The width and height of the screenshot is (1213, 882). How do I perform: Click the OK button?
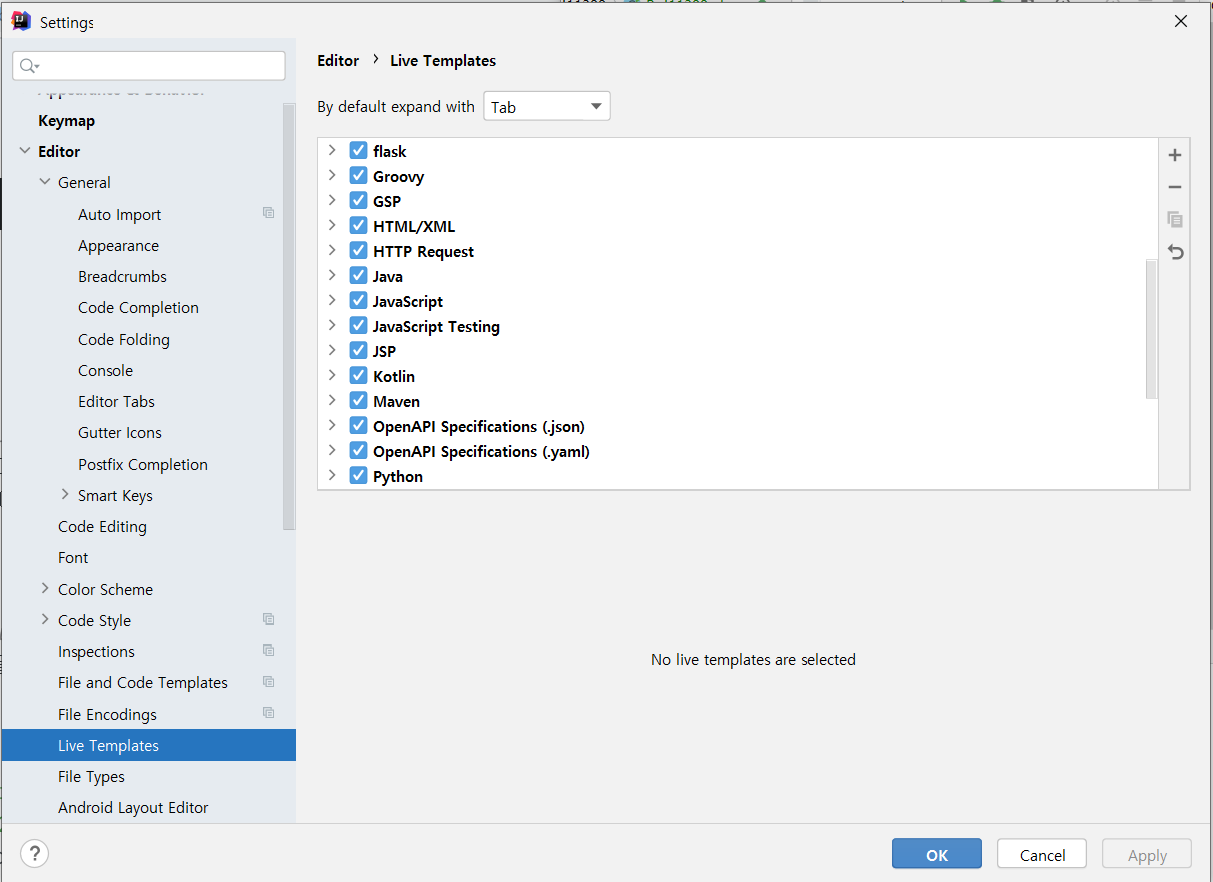click(x=937, y=854)
